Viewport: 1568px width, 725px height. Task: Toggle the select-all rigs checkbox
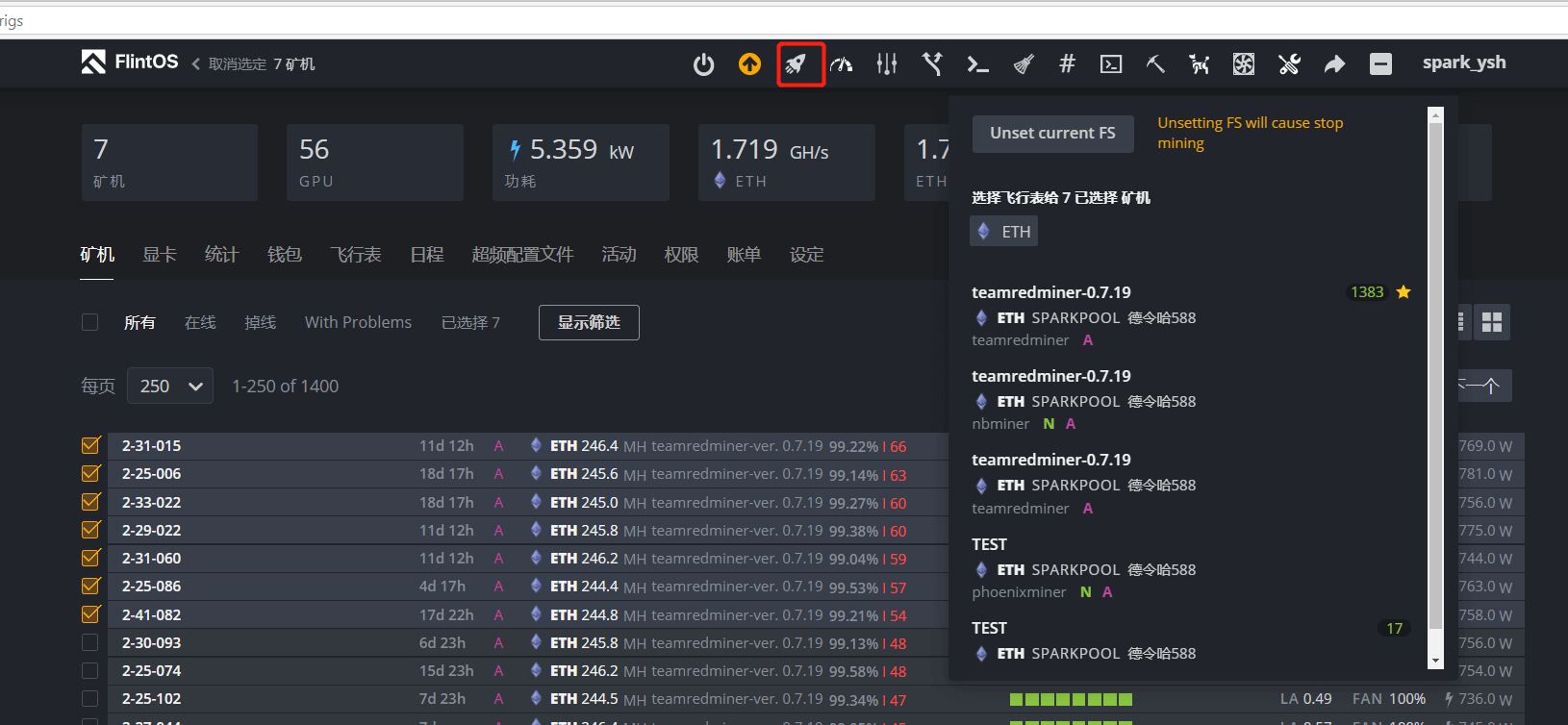pos(90,322)
